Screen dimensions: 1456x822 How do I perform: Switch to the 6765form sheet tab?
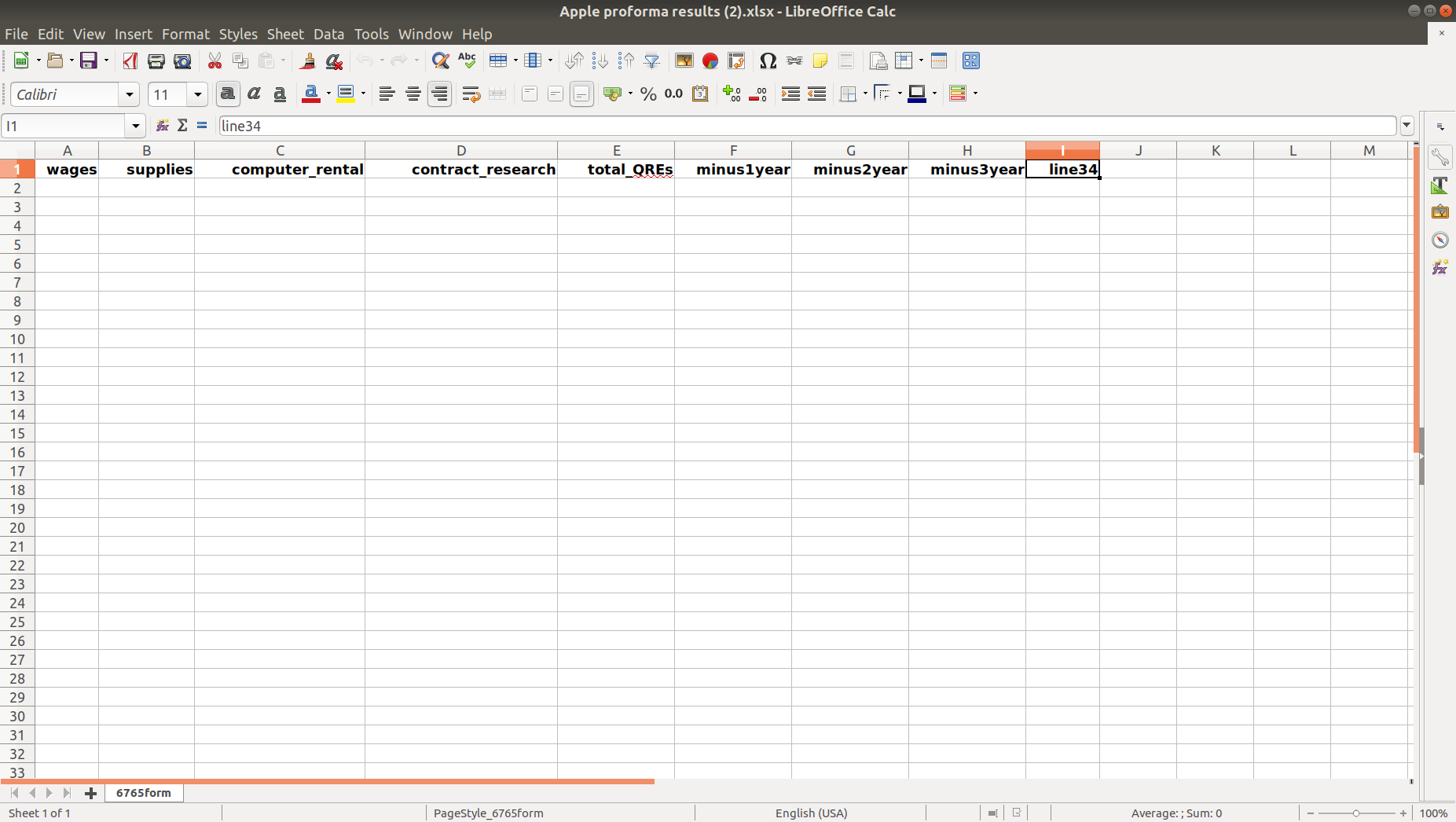tap(144, 793)
